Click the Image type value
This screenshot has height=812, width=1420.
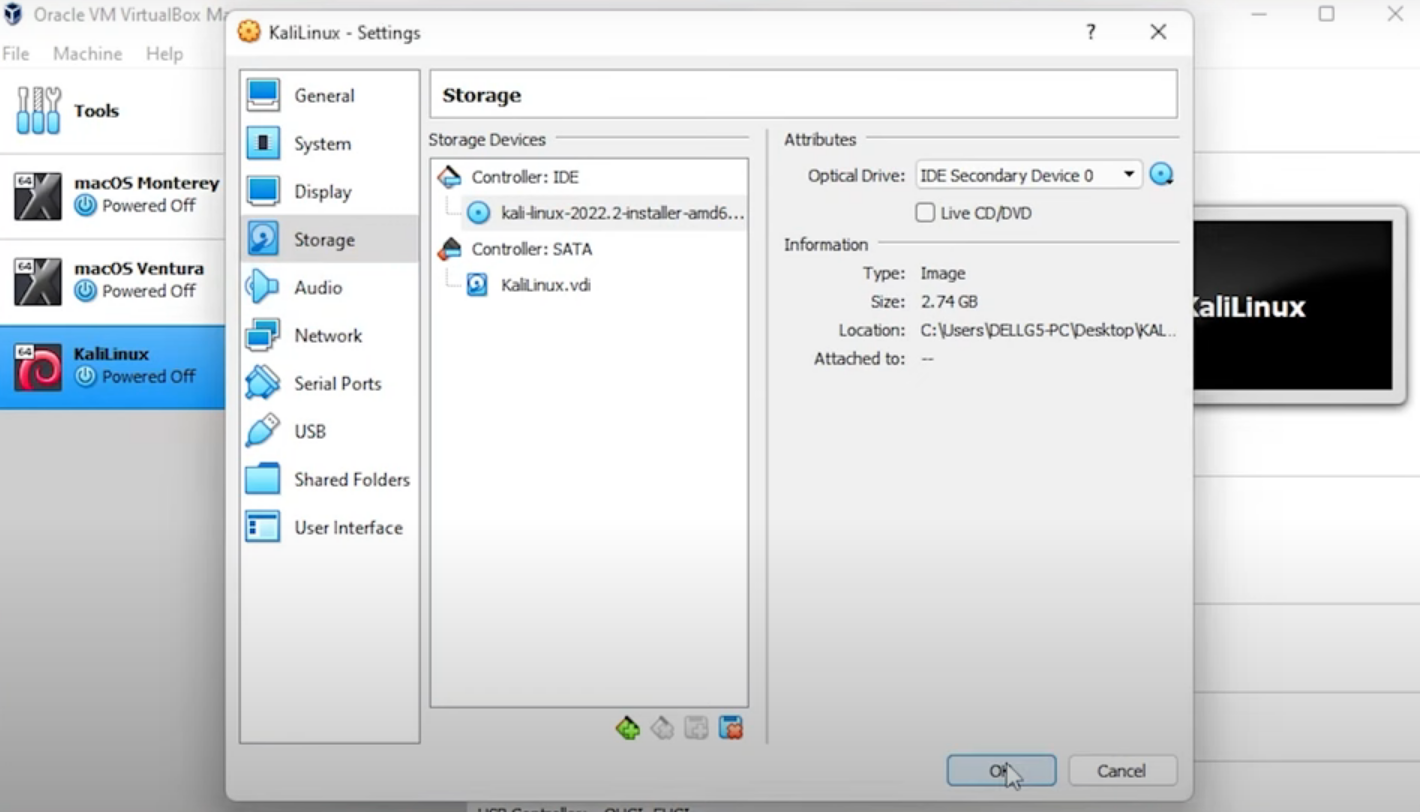click(x=943, y=273)
